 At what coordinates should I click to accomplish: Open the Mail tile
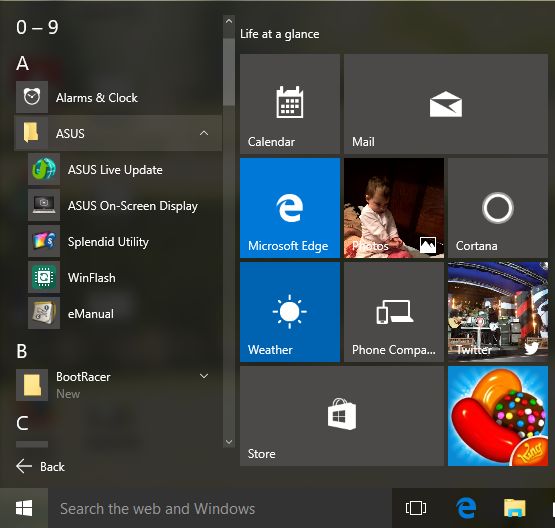(x=446, y=104)
